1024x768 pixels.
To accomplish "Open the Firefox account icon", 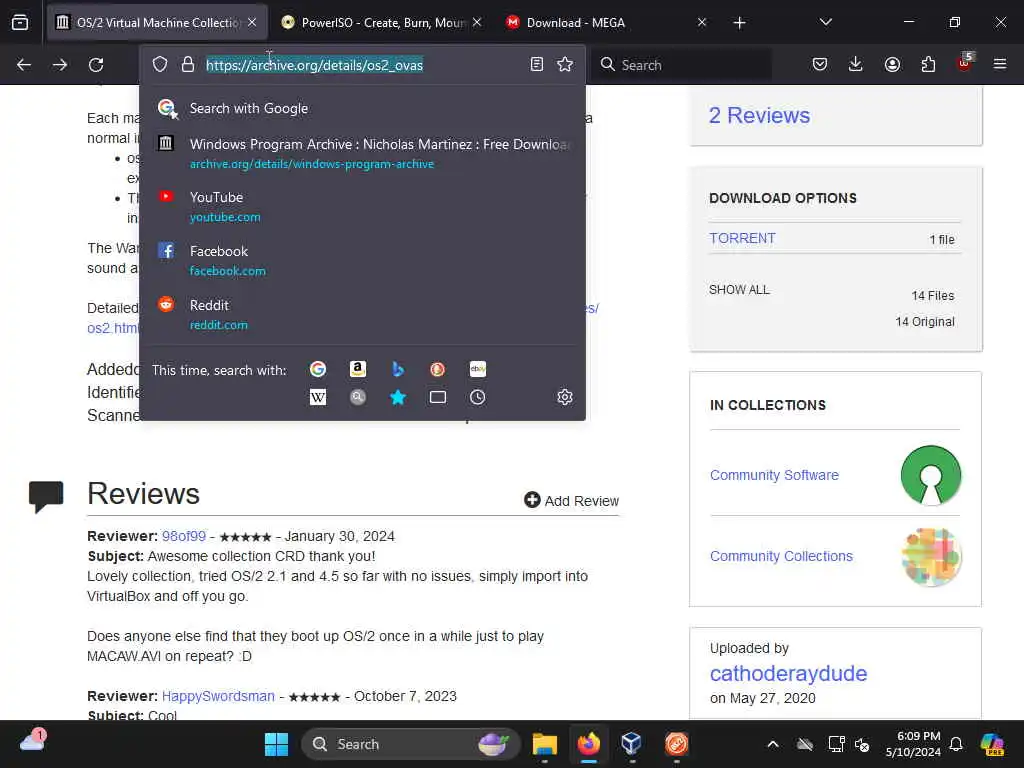I will pyautogui.click(x=892, y=64).
